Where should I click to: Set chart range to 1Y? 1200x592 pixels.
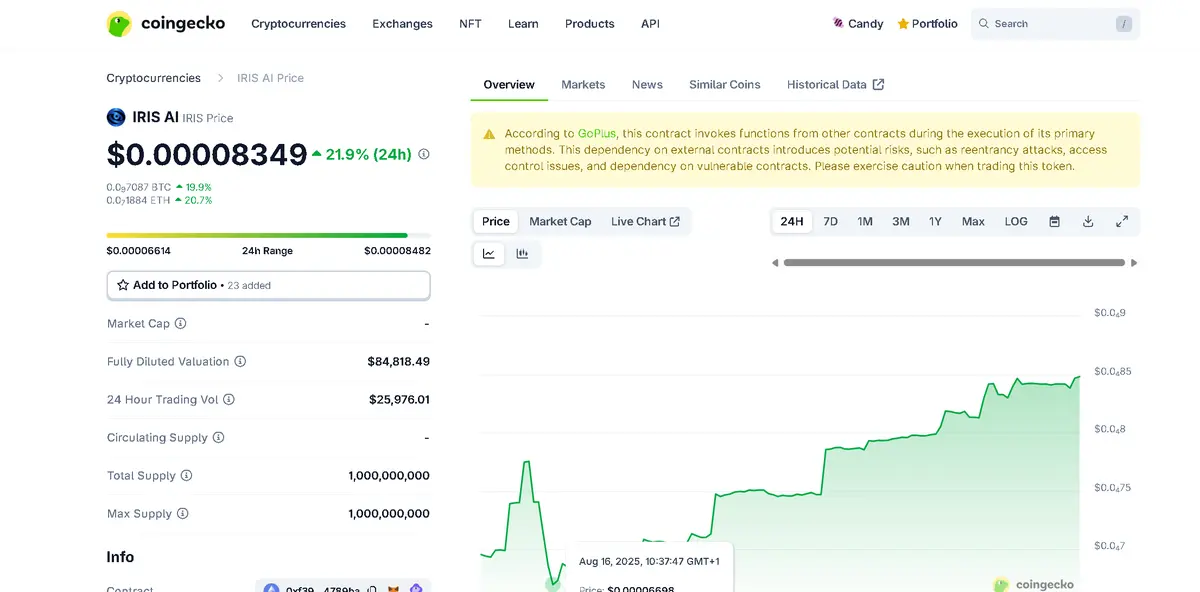pyautogui.click(x=935, y=221)
